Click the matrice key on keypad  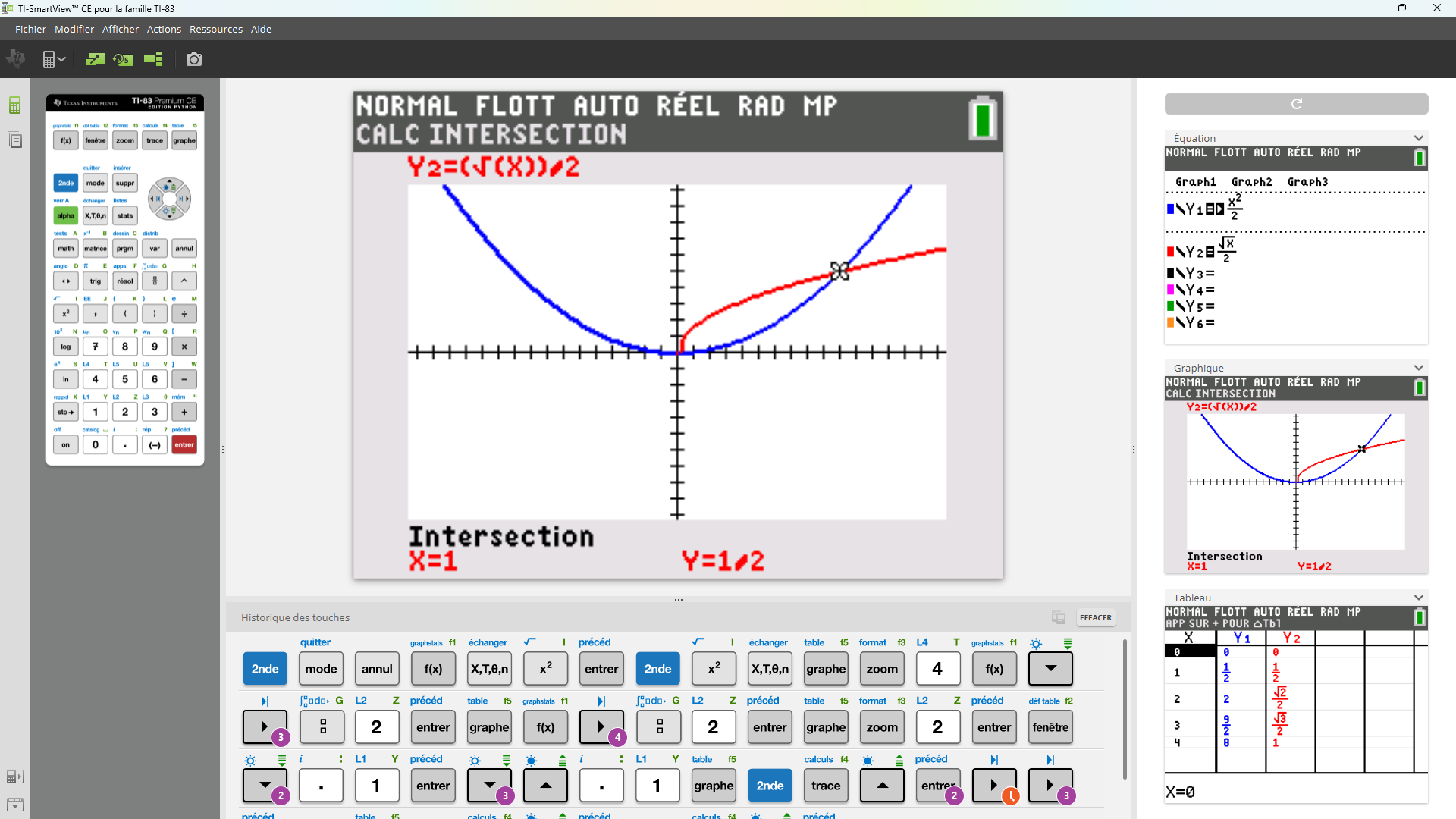click(x=96, y=248)
